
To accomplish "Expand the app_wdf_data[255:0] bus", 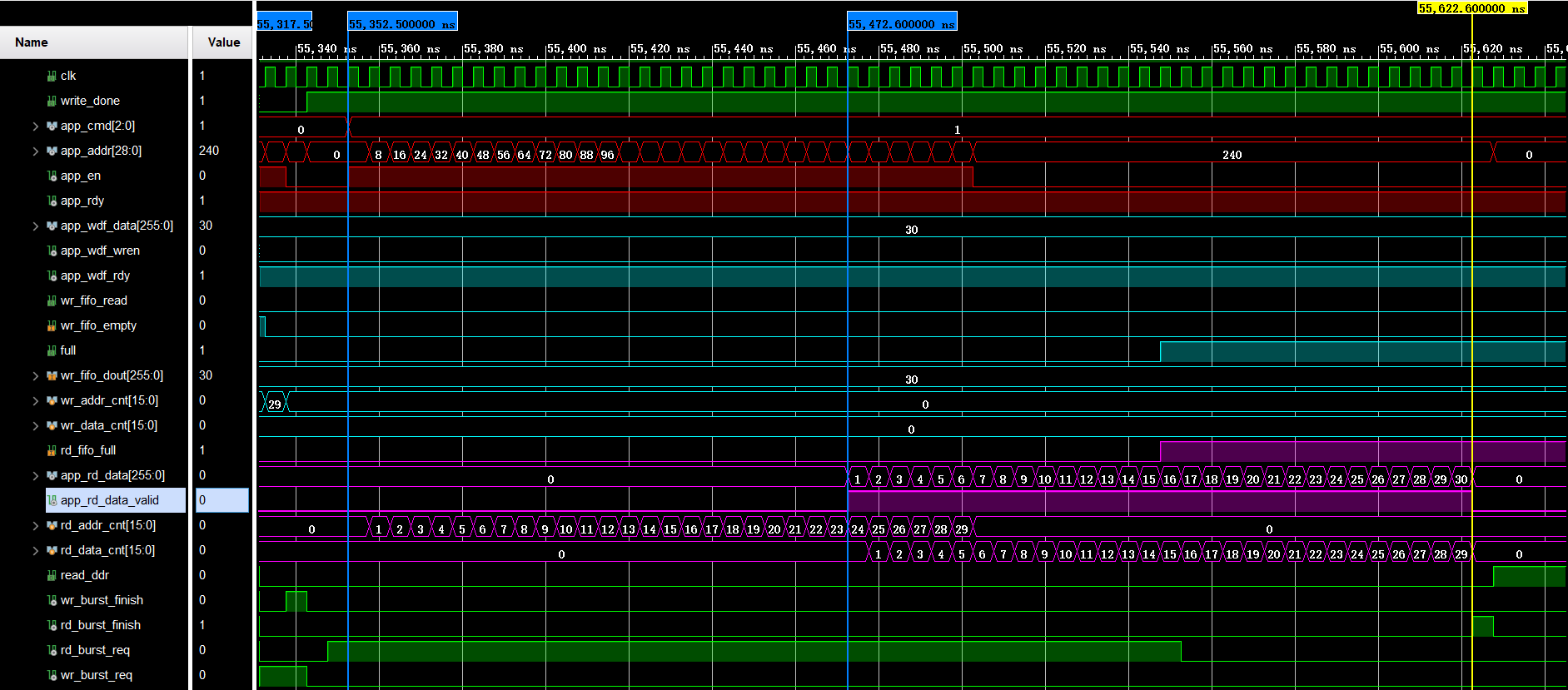I will [x=36, y=226].
